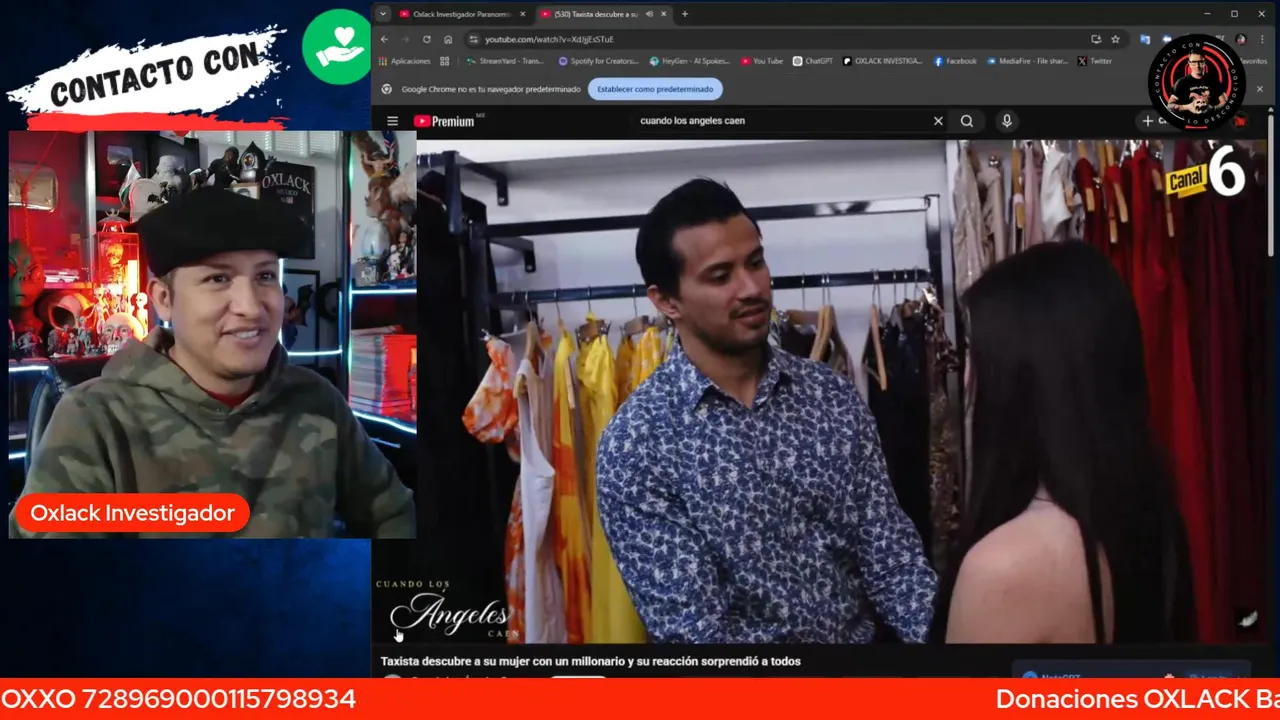
Task: Mute the tab with the speaker icon
Action: click(x=650, y=14)
